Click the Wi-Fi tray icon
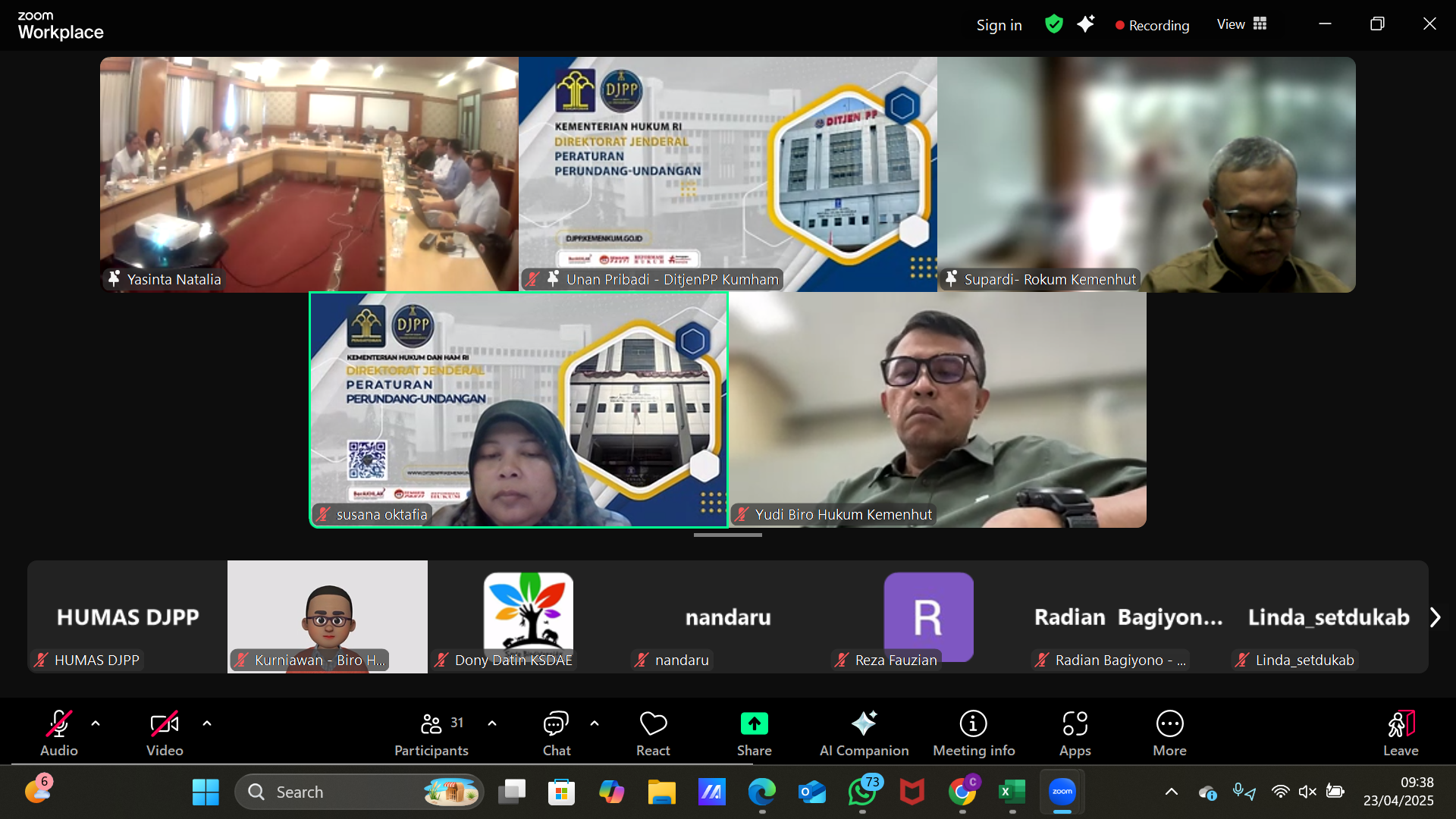Viewport: 1456px width, 819px height. (x=1280, y=792)
